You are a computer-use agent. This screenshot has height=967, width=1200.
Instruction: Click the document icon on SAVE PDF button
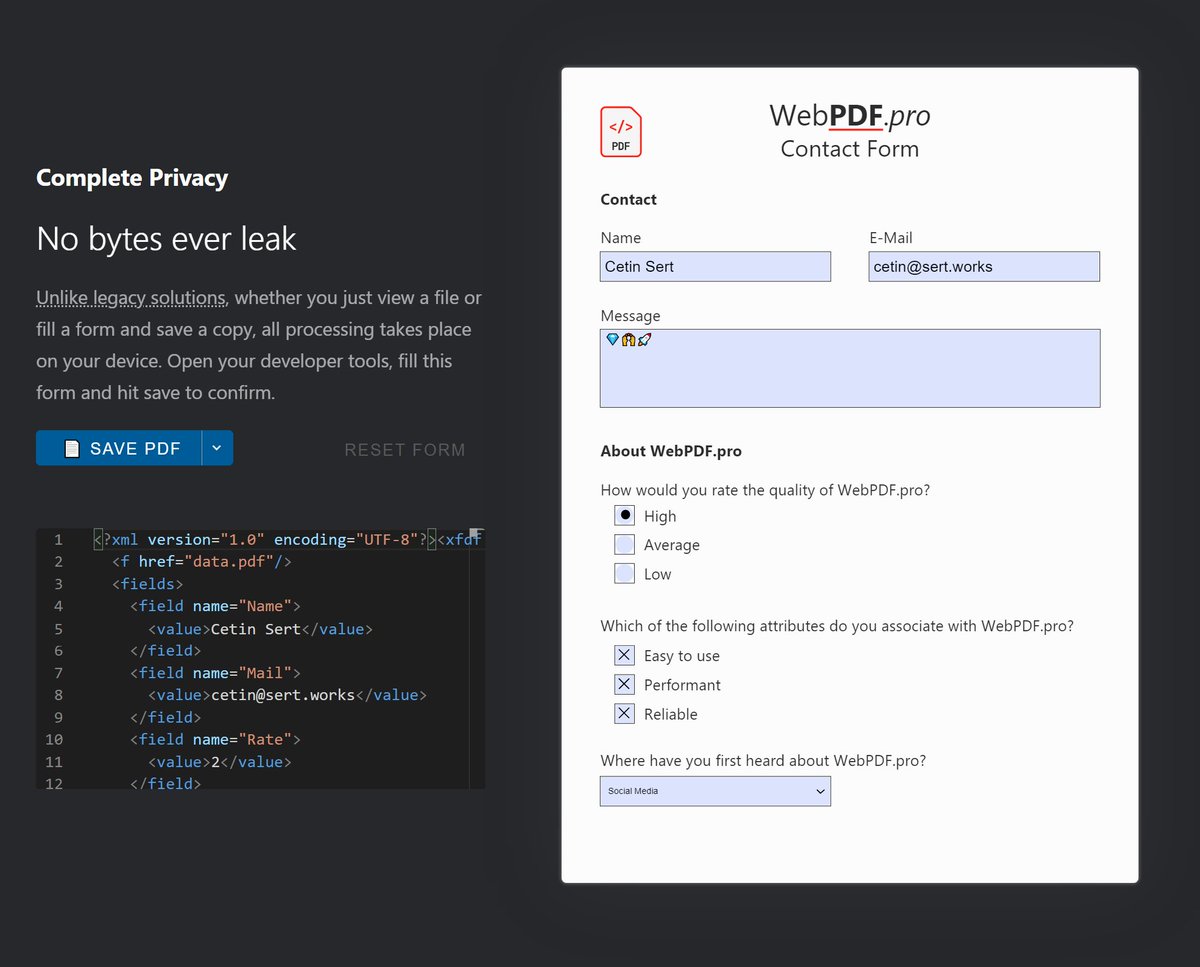[72, 449]
